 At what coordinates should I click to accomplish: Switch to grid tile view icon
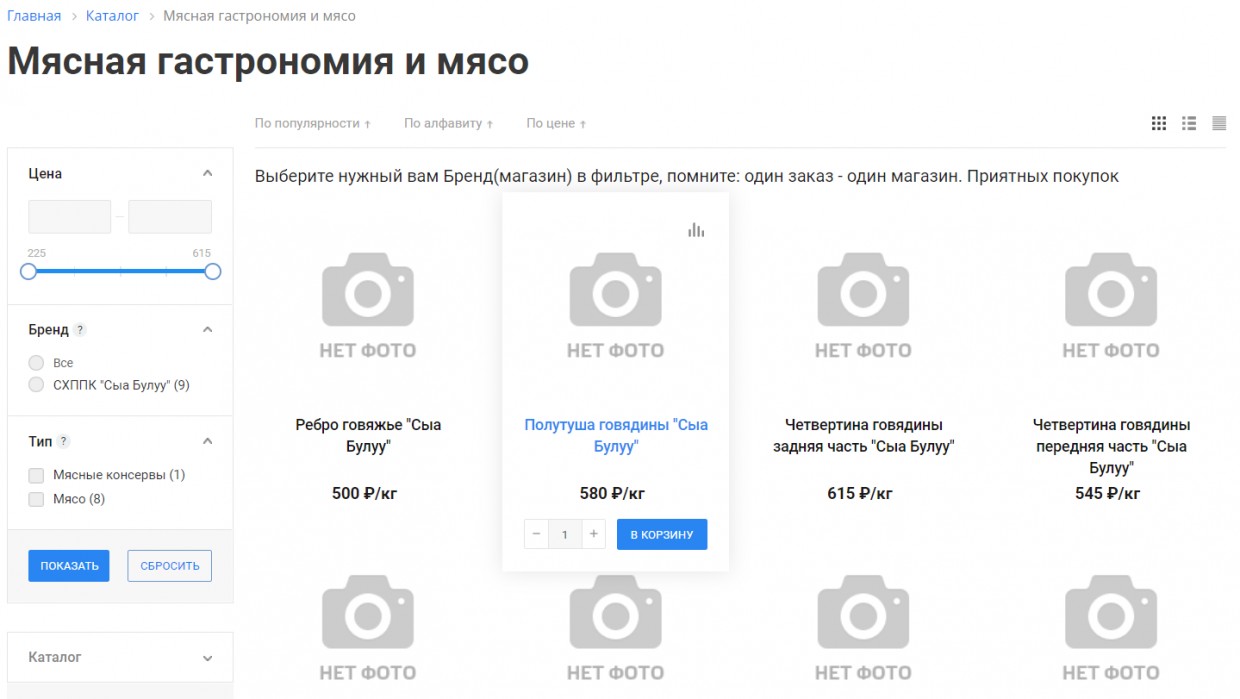point(1159,123)
